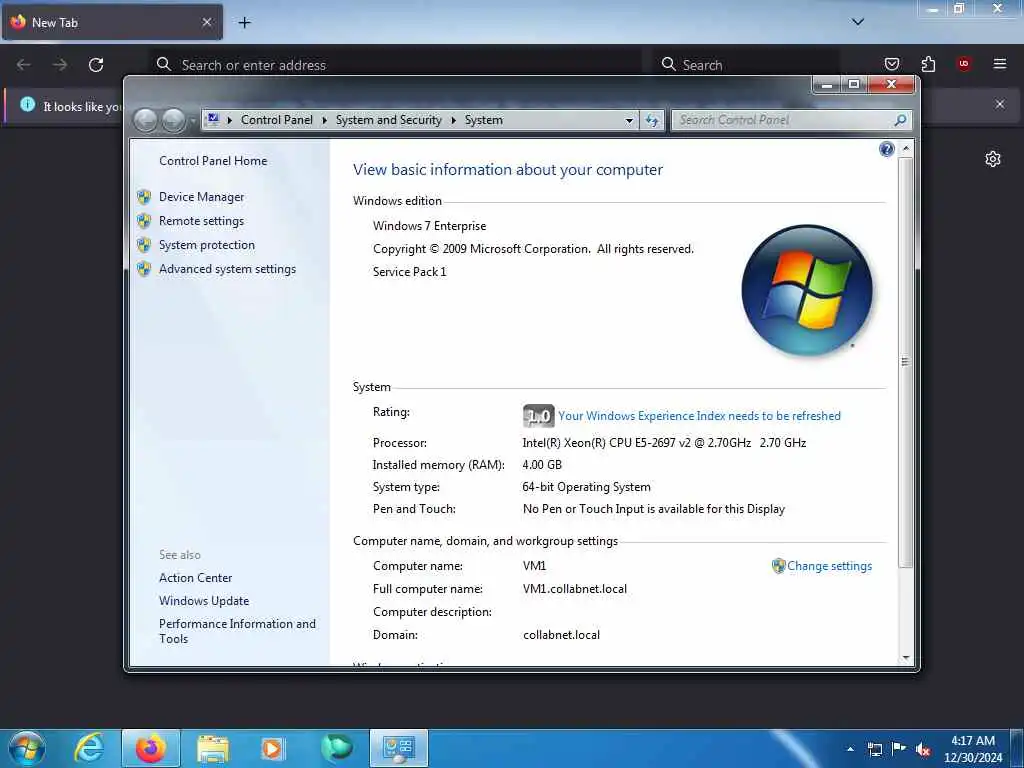Click the muted volume tray icon

923,749
